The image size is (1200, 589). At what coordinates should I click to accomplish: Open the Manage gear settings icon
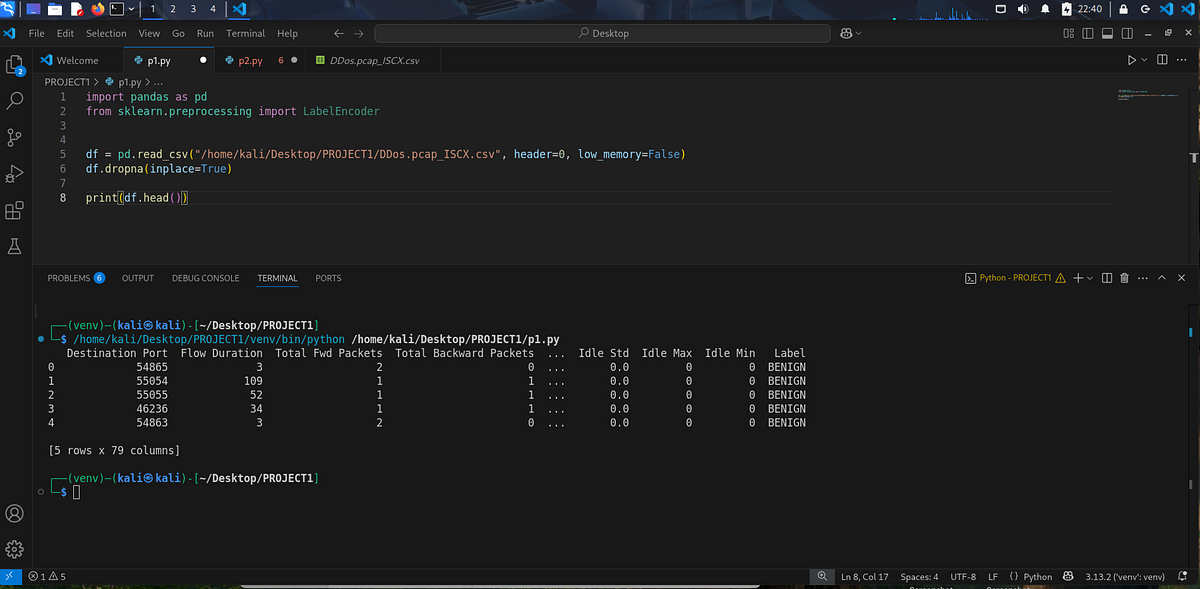coord(15,549)
